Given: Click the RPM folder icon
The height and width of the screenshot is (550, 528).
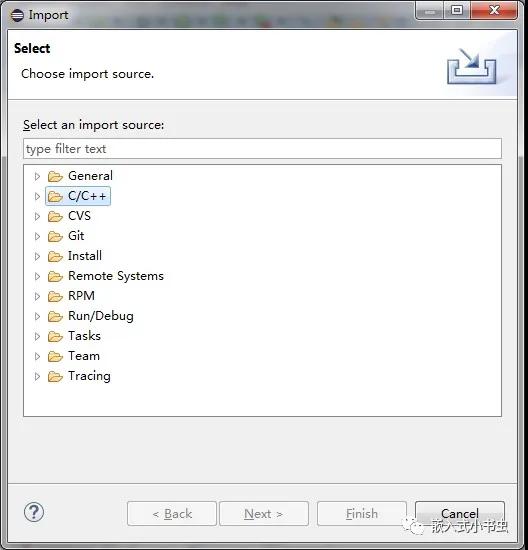Looking at the screenshot, I should [55, 296].
